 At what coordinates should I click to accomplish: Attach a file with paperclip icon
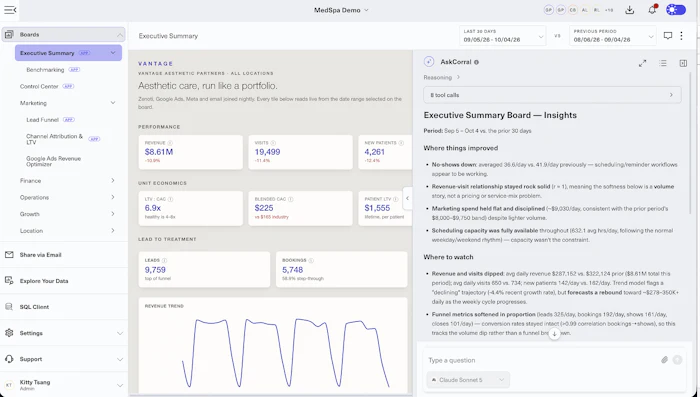pyautogui.click(x=664, y=360)
